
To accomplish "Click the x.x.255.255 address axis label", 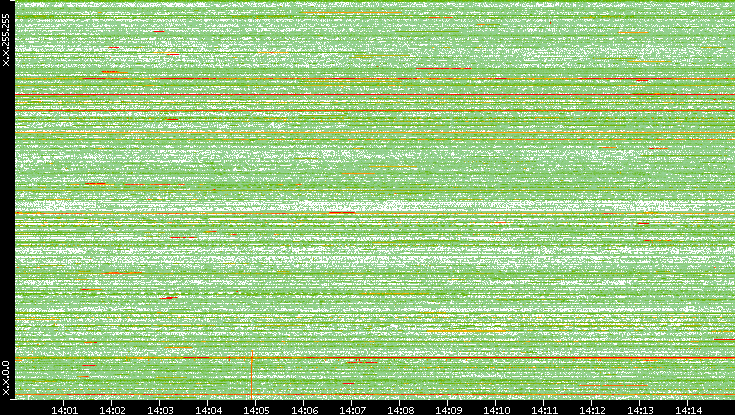I will (6, 40).
